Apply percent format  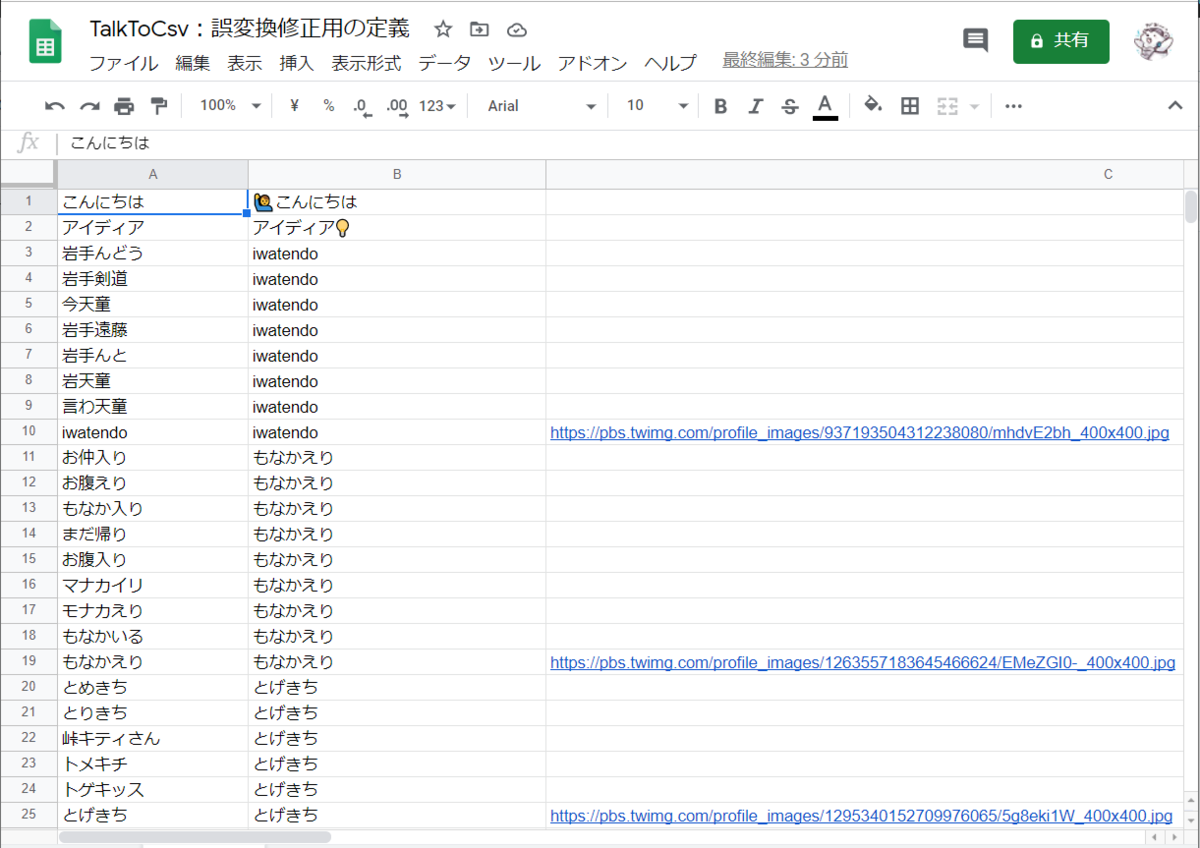point(328,105)
